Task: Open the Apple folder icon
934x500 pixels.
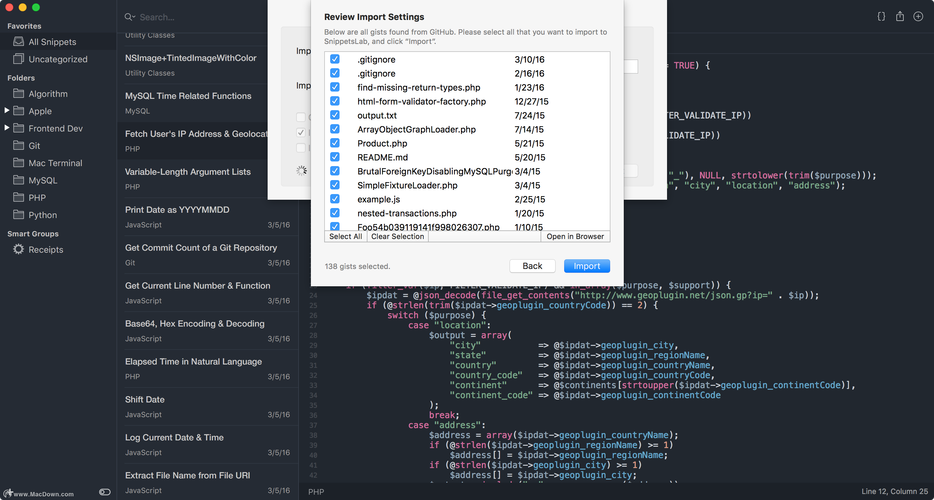Action: pyautogui.click(x=18, y=111)
